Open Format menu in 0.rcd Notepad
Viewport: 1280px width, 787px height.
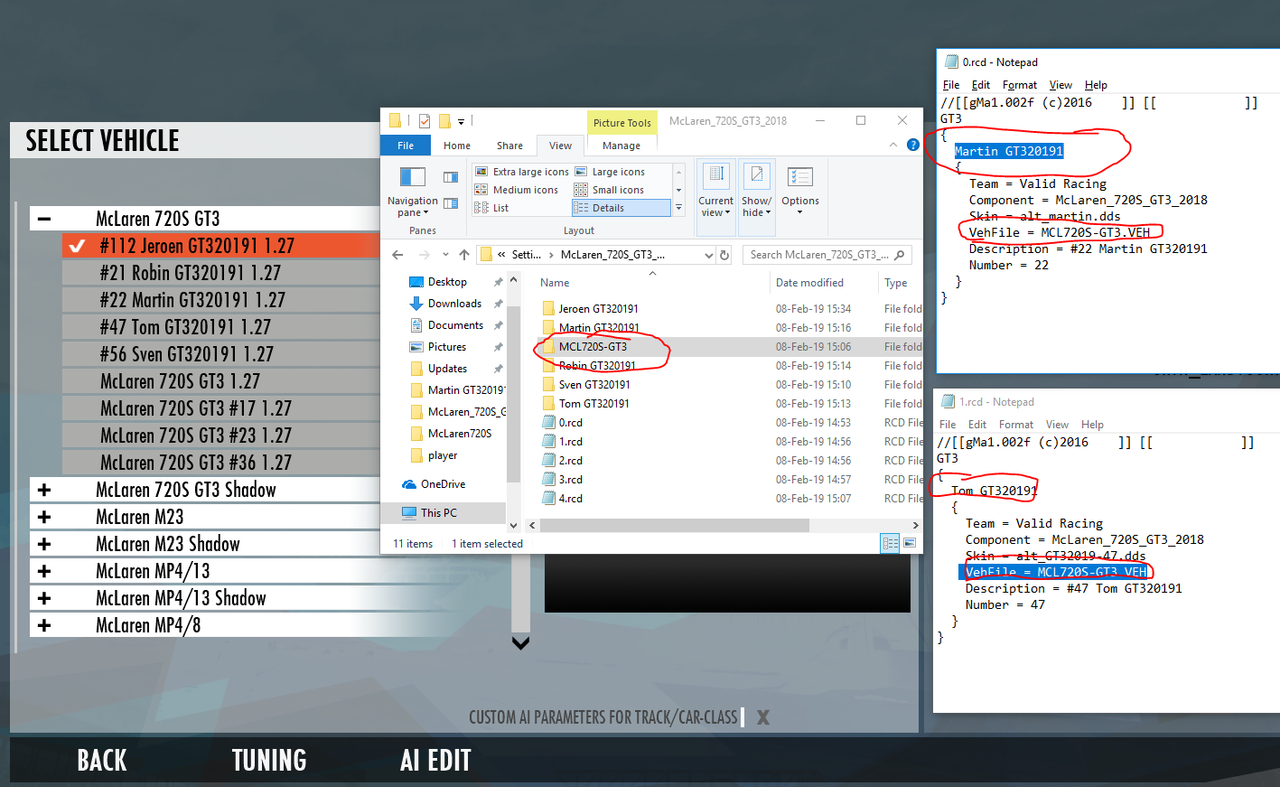coord(1020,85)
